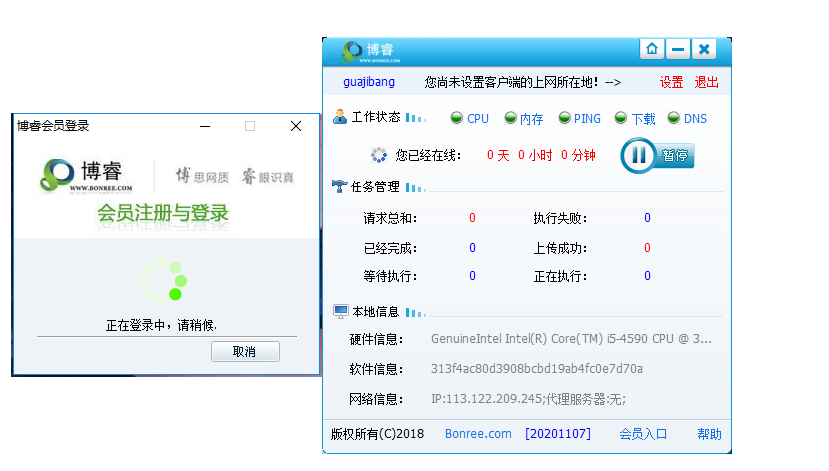Click the green login loading spinner
The height and width of the screenshot is (471, 829).
[162, 281]
